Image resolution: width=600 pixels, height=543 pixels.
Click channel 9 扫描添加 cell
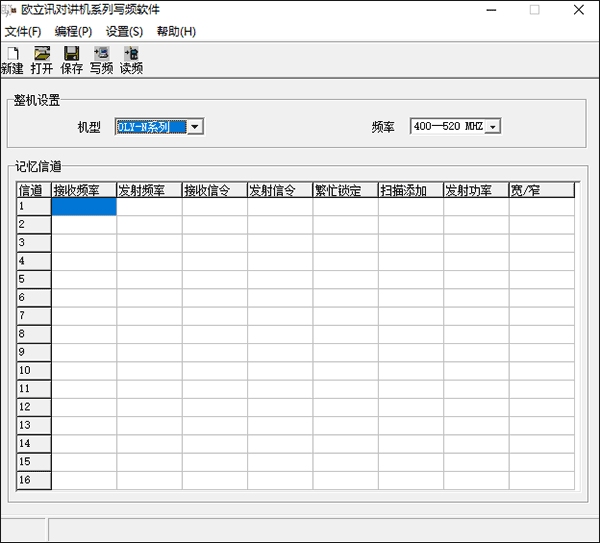pyautogui.click(x=411, y=353)
